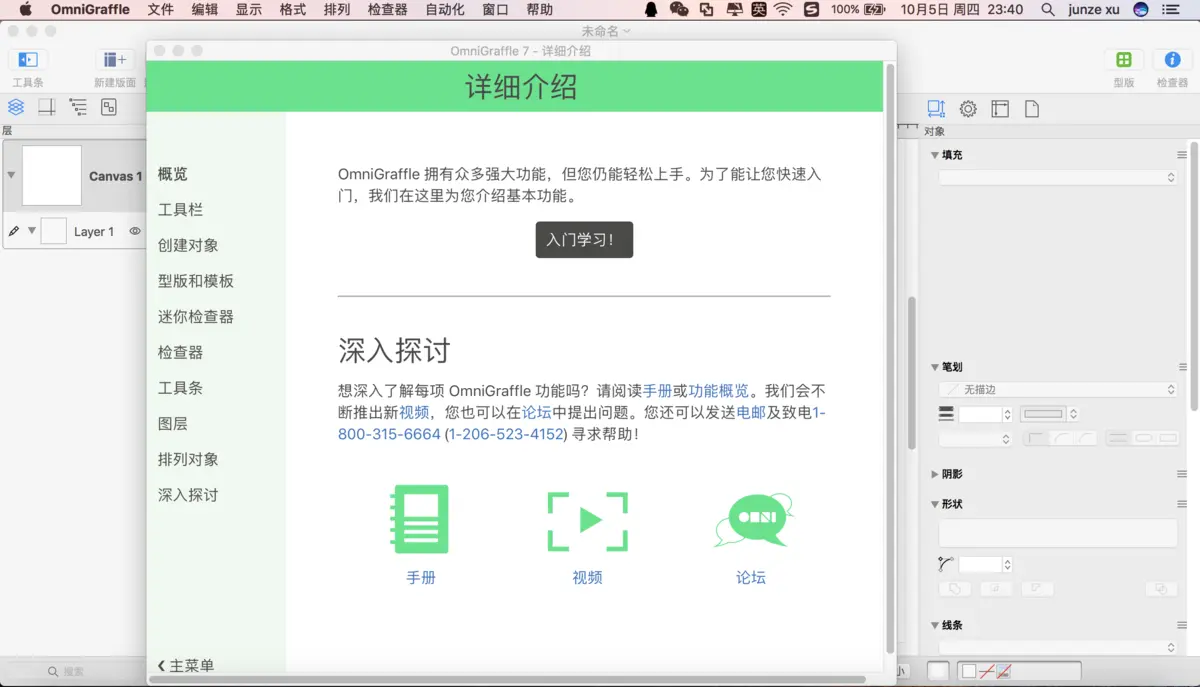The height and width of the screenshot is (687, 1200).
Task: Select the Object inspector tab icon
Action: (x=936, y=109)
